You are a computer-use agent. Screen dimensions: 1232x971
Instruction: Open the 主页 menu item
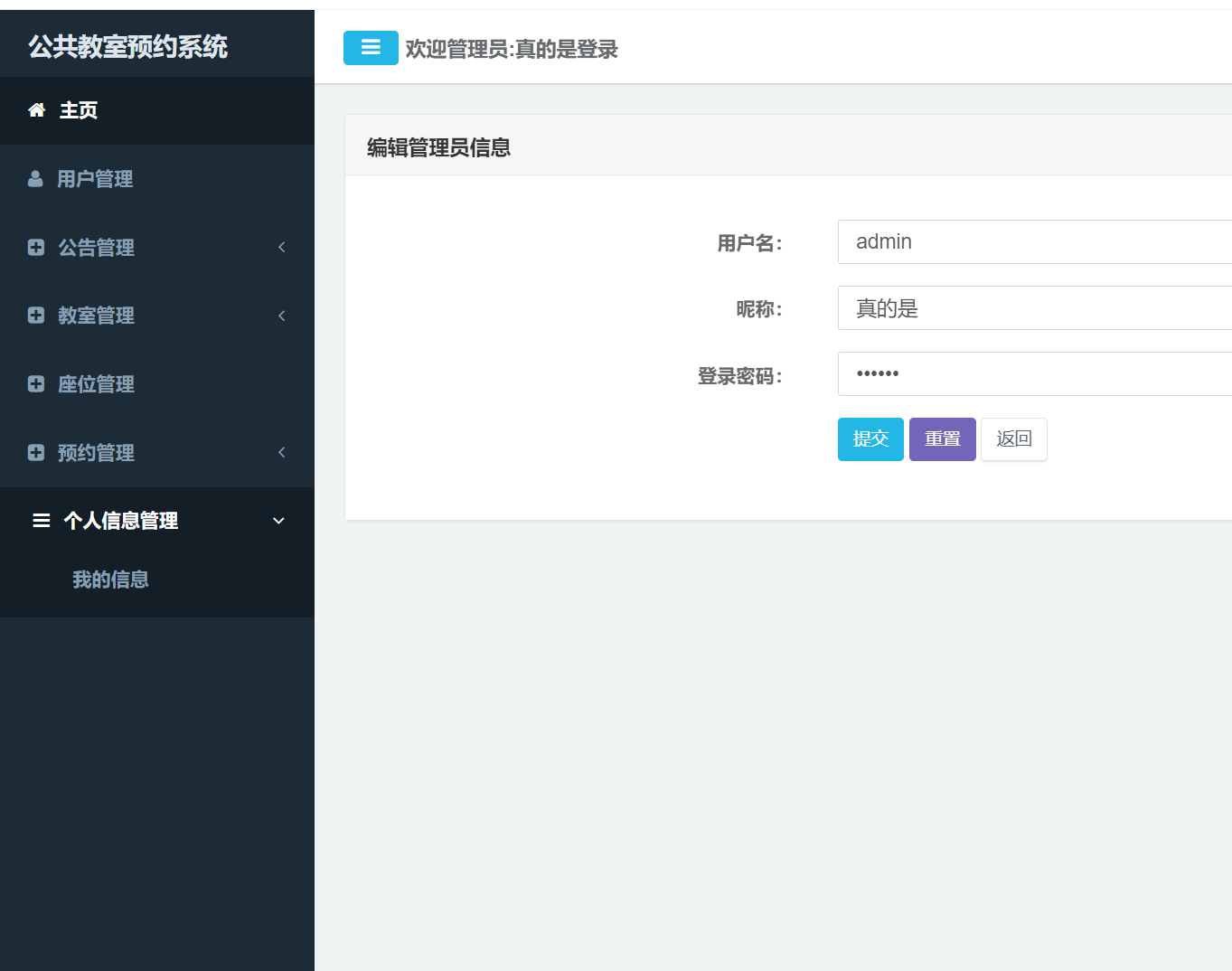tap(157, 110)
